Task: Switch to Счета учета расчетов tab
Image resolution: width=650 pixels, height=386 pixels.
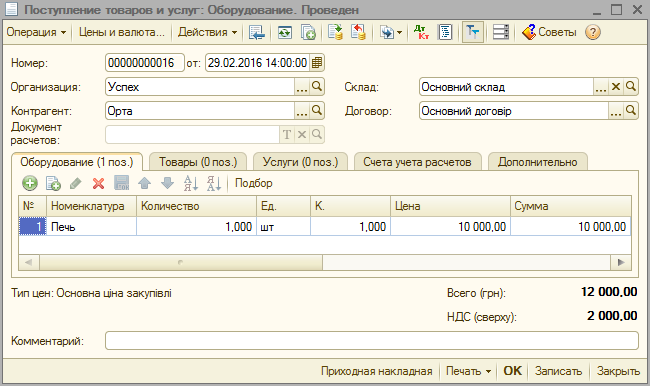Action: pos(417,162)
